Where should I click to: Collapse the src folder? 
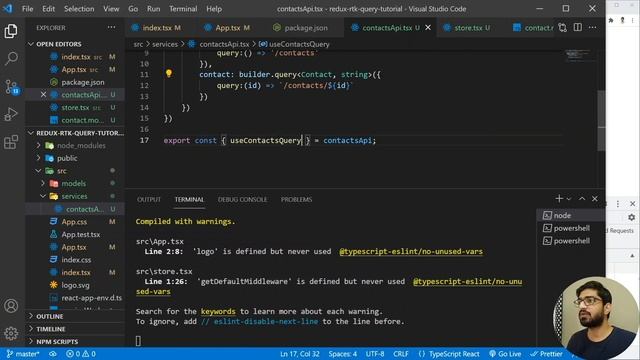coord(75,171)
